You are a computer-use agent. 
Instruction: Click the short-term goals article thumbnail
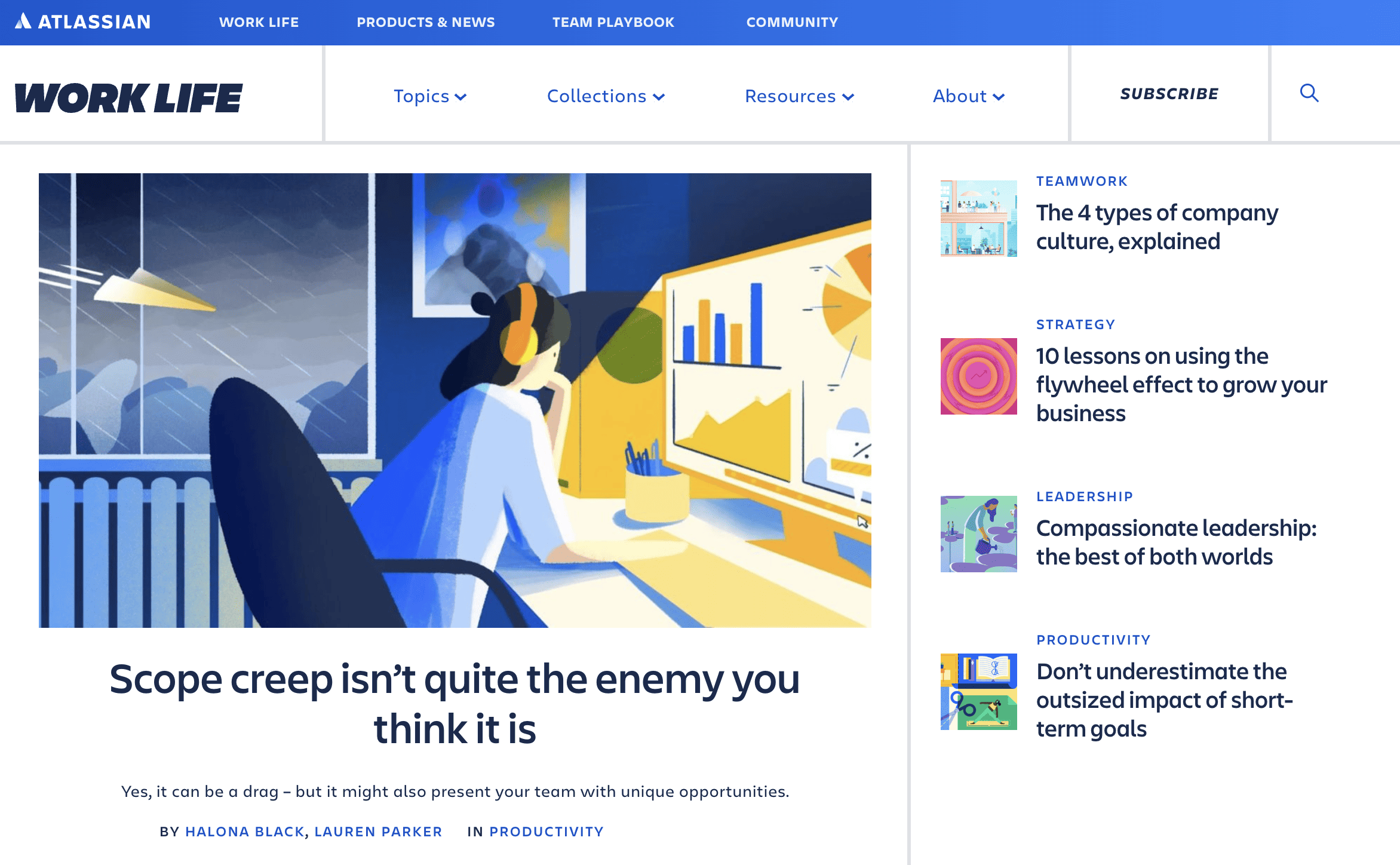(978, 692)
